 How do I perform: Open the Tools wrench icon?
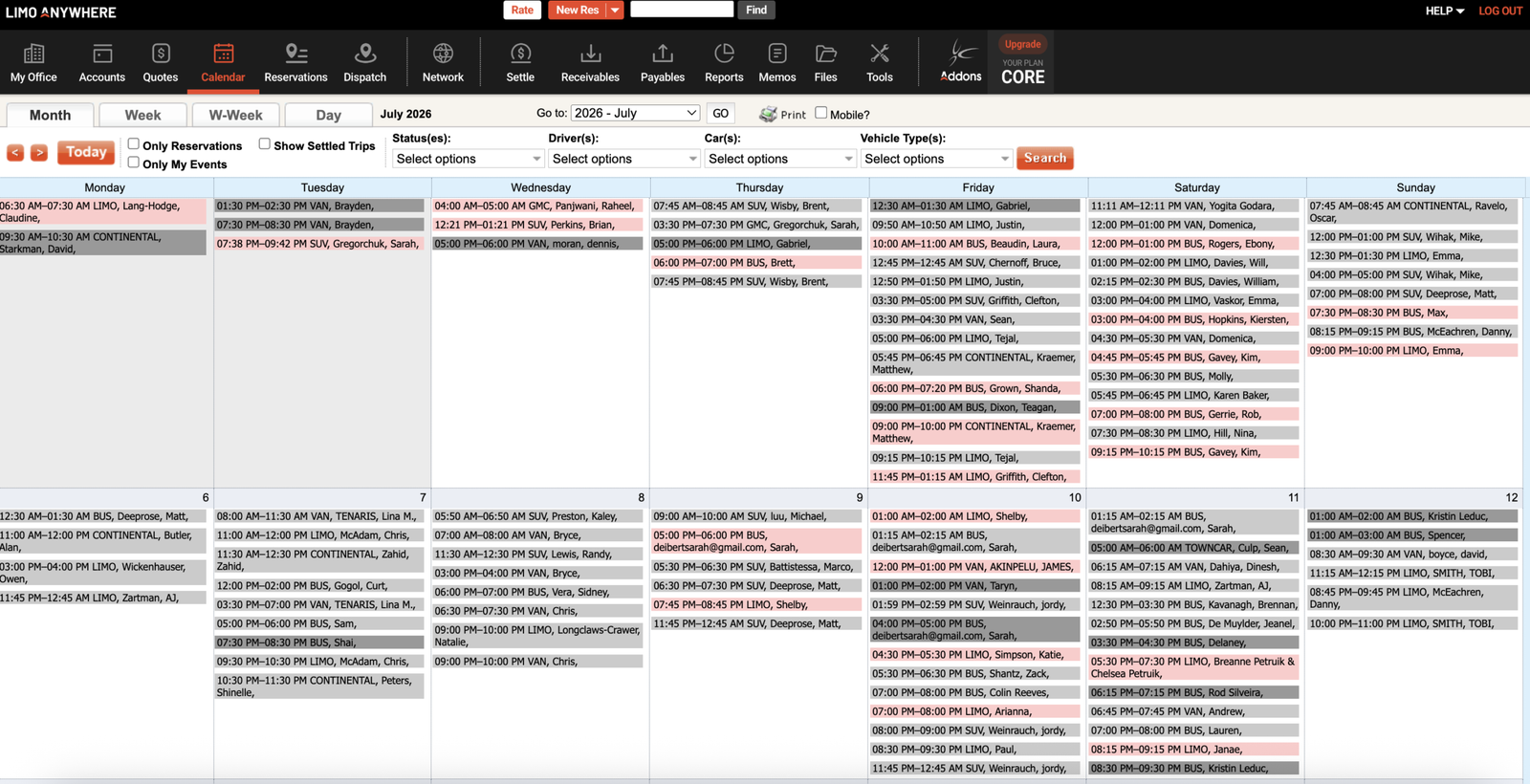(880, 54)
